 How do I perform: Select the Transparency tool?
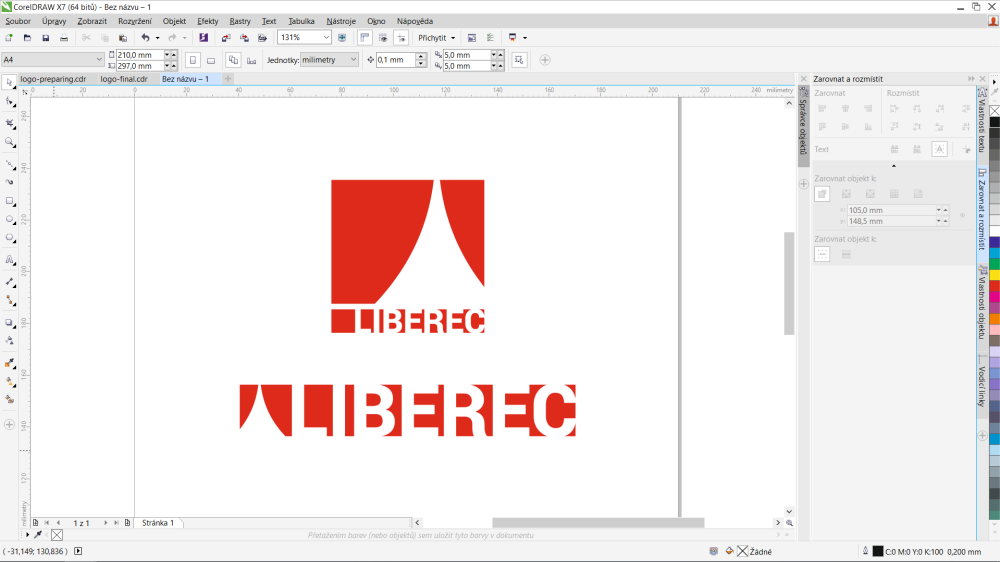[x=9, y=341]
